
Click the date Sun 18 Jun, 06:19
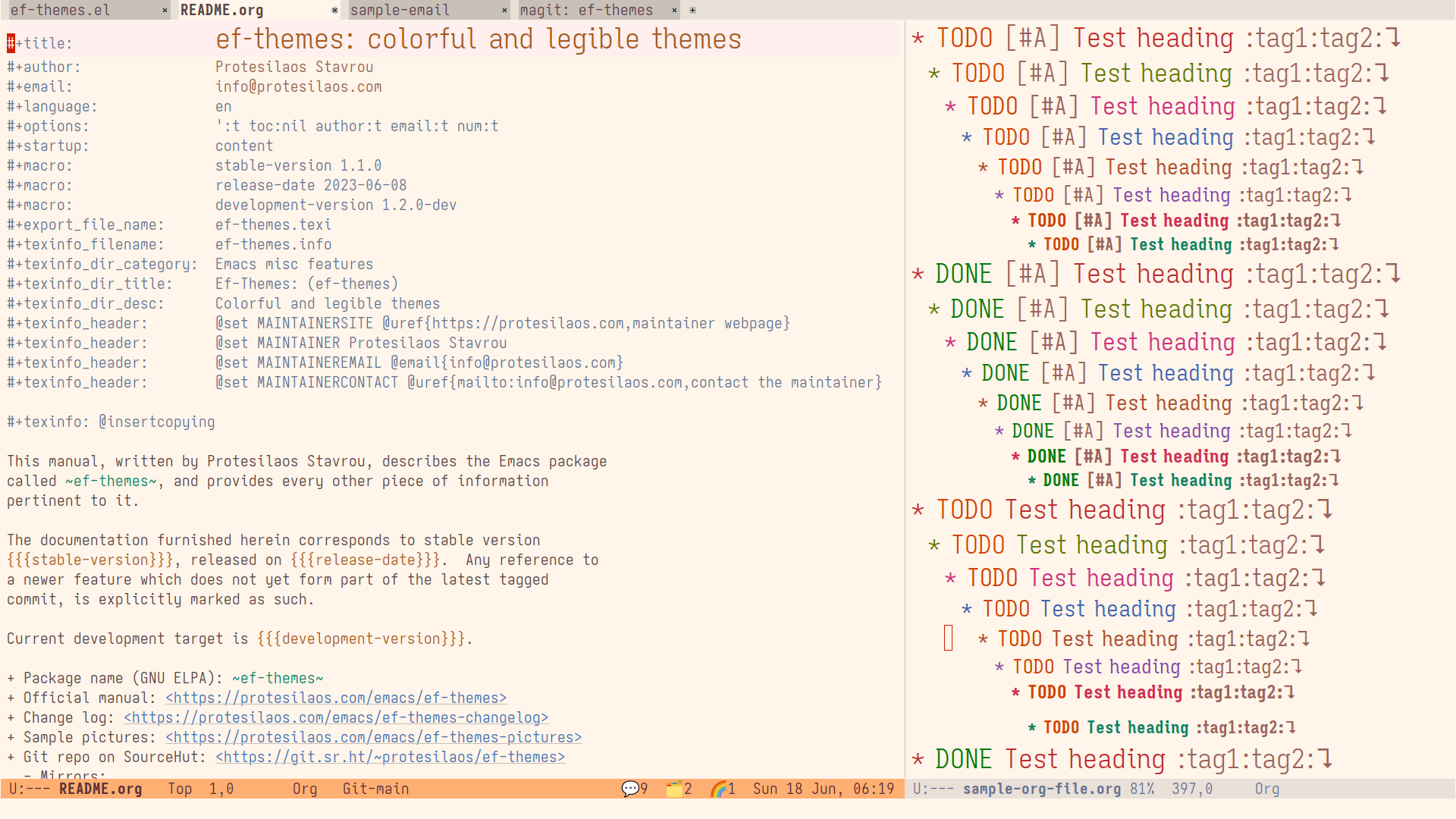click(824, 789)
